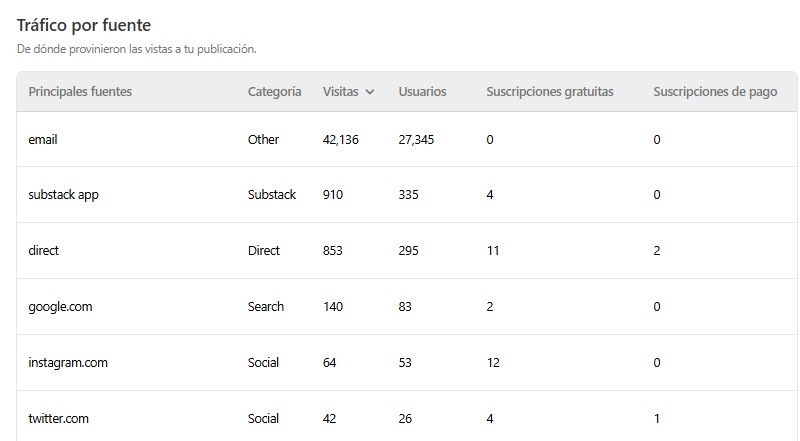Select the direct traffic source
The width and height of the screenshot is (800, 441).
click(44, 251)
